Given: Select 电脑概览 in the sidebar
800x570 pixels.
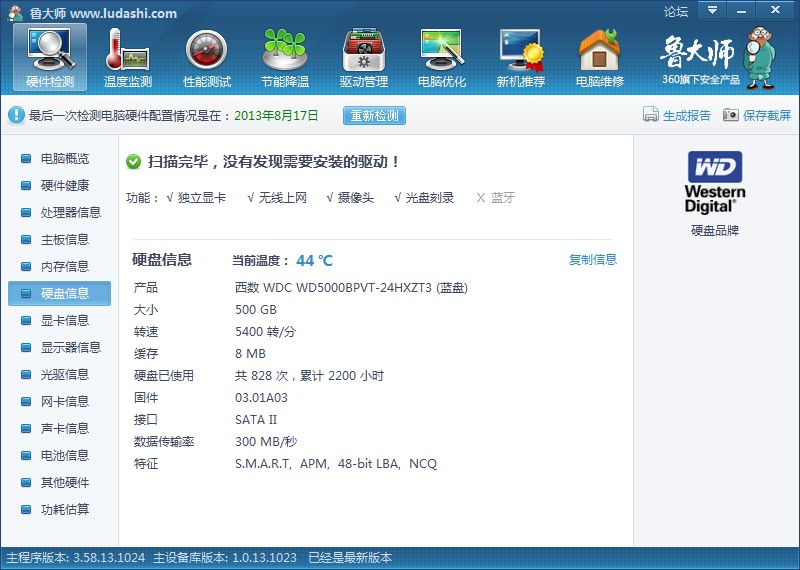Looking at the screenshot, I should tap(64, 159).
